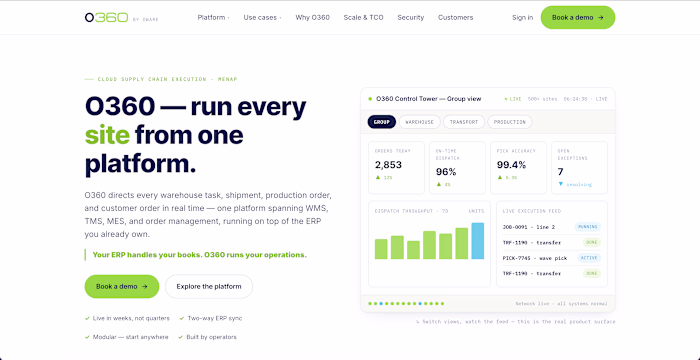Click the O360 Control Tower — Group view title
Viewport: 700px width, 360px height.
click(429, 99)
